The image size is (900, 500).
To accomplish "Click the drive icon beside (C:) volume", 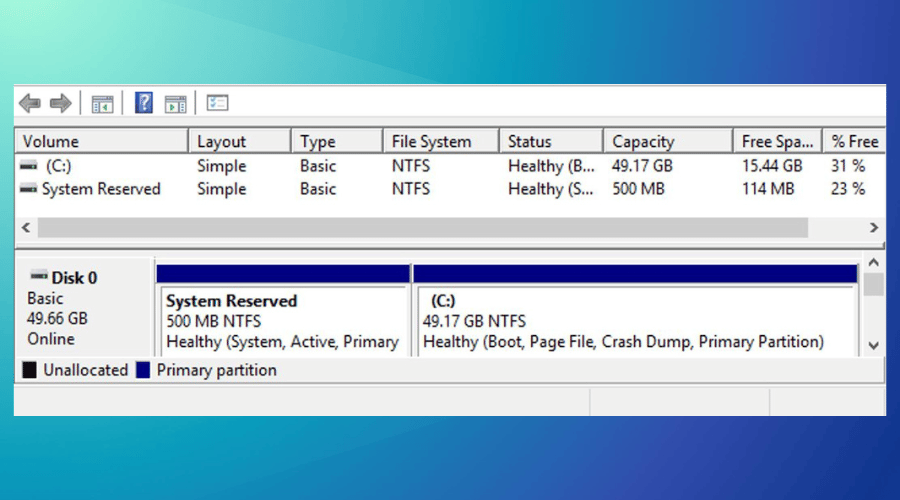I will 29,166.
